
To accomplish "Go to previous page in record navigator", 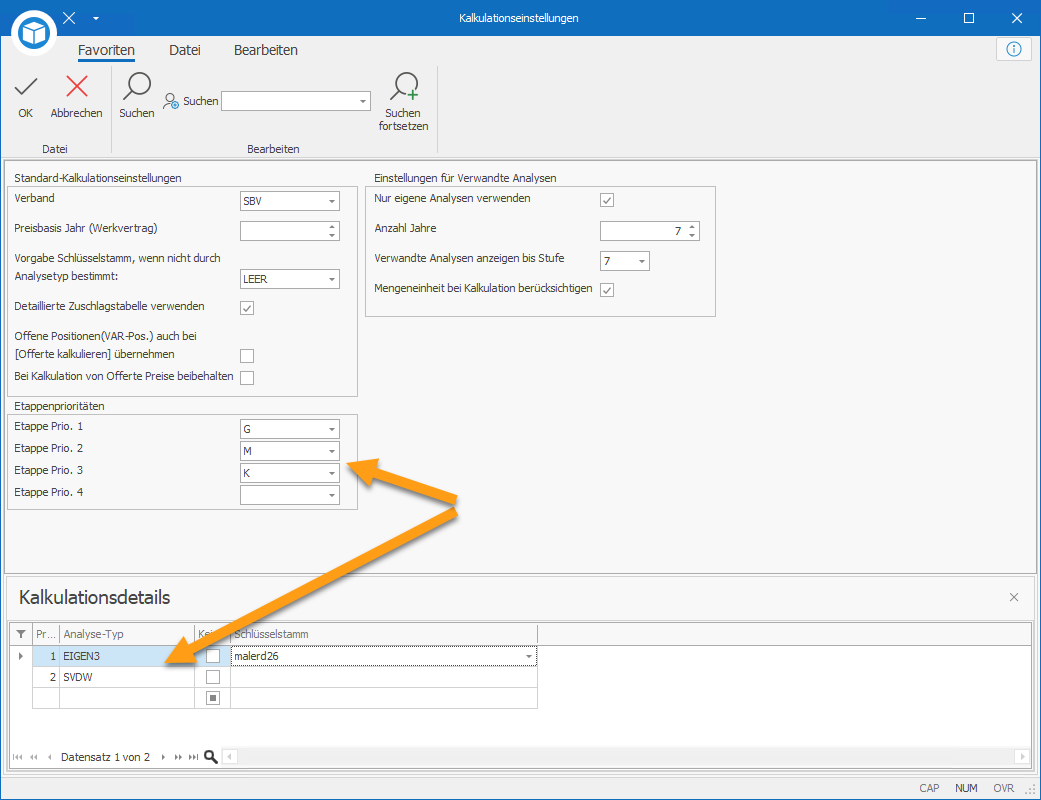I will (34, 757).
